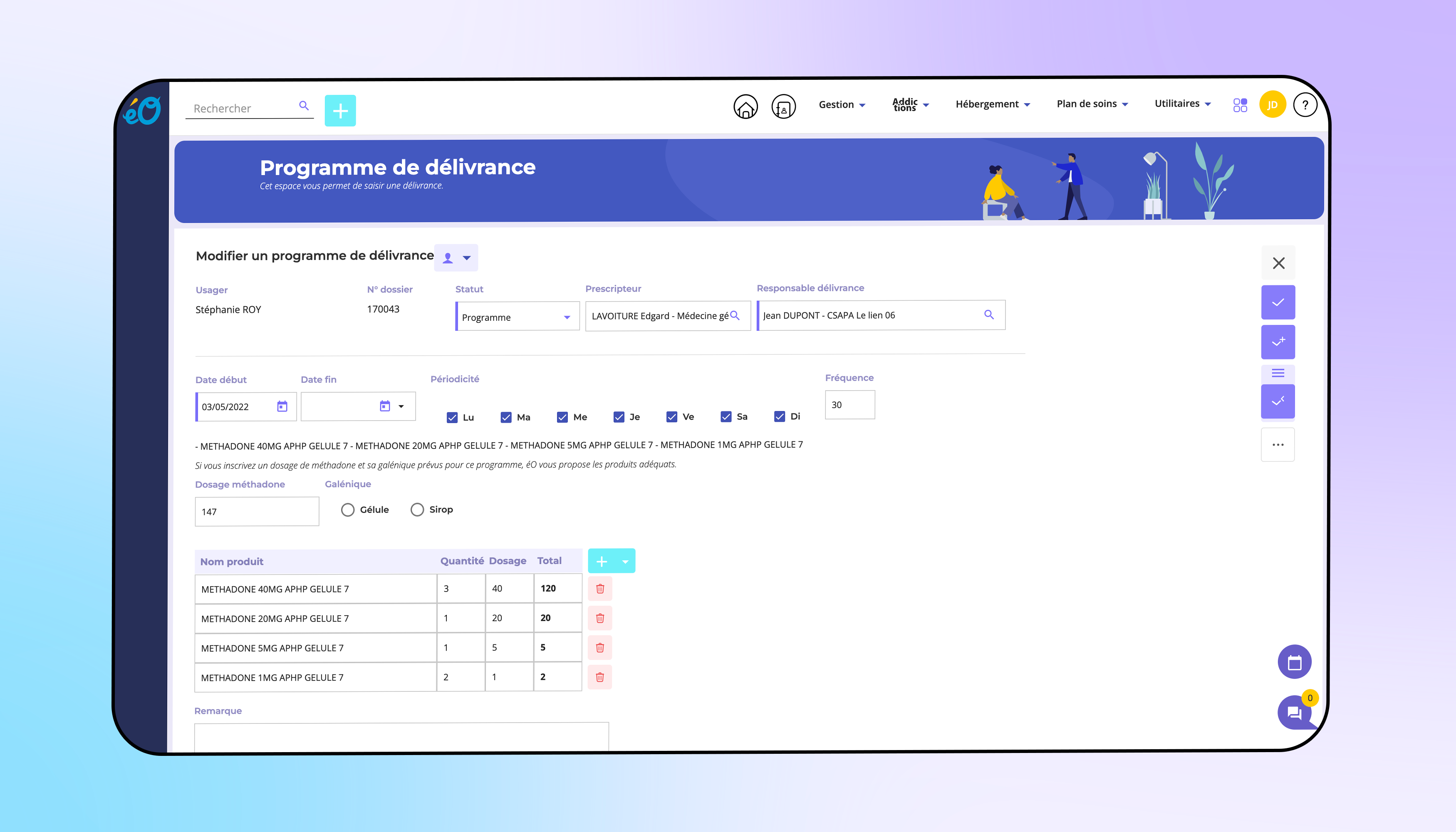Click the éO logo icon
The width and height of the screenshot is (1456, 832).
pyautogui.click(x=142, y=110)
